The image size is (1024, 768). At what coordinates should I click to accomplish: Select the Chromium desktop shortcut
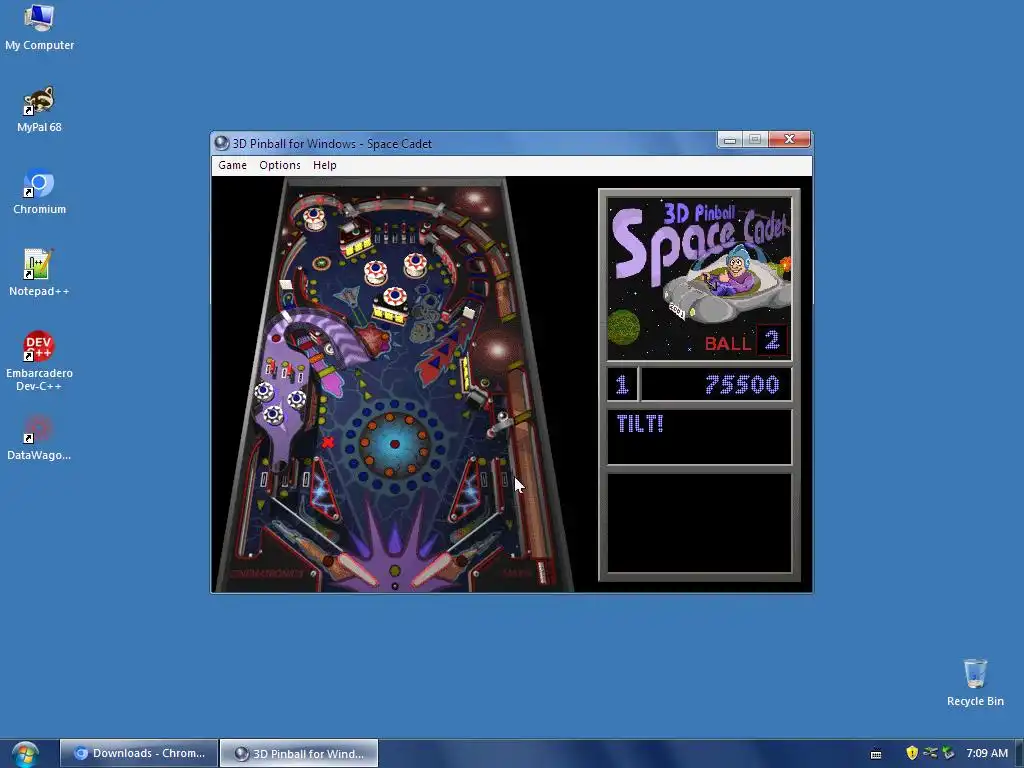pyautogui.click(x=39, y=192)
